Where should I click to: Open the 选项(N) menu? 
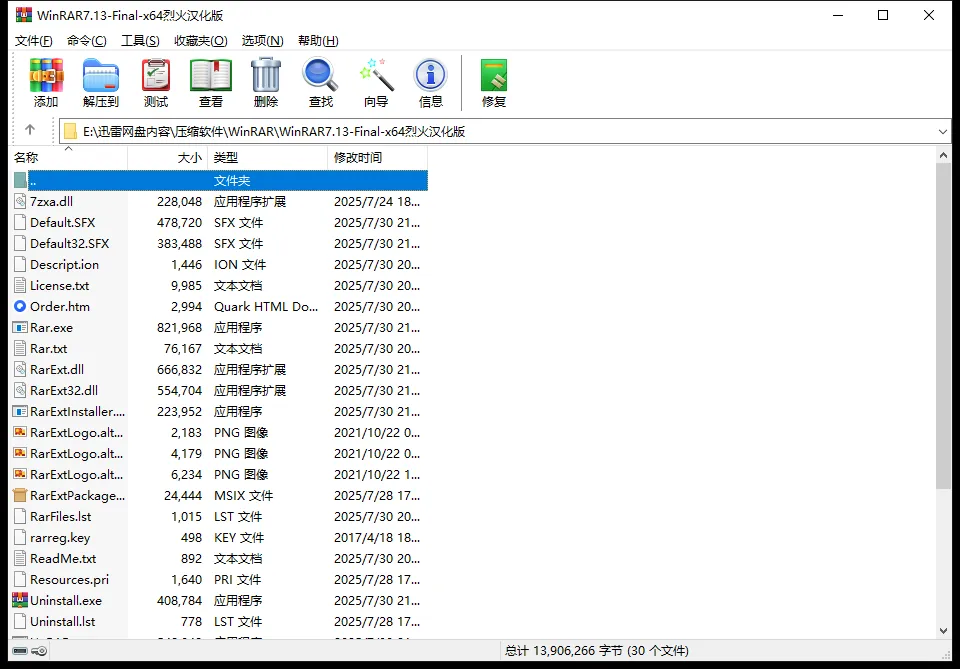(263, 40)
